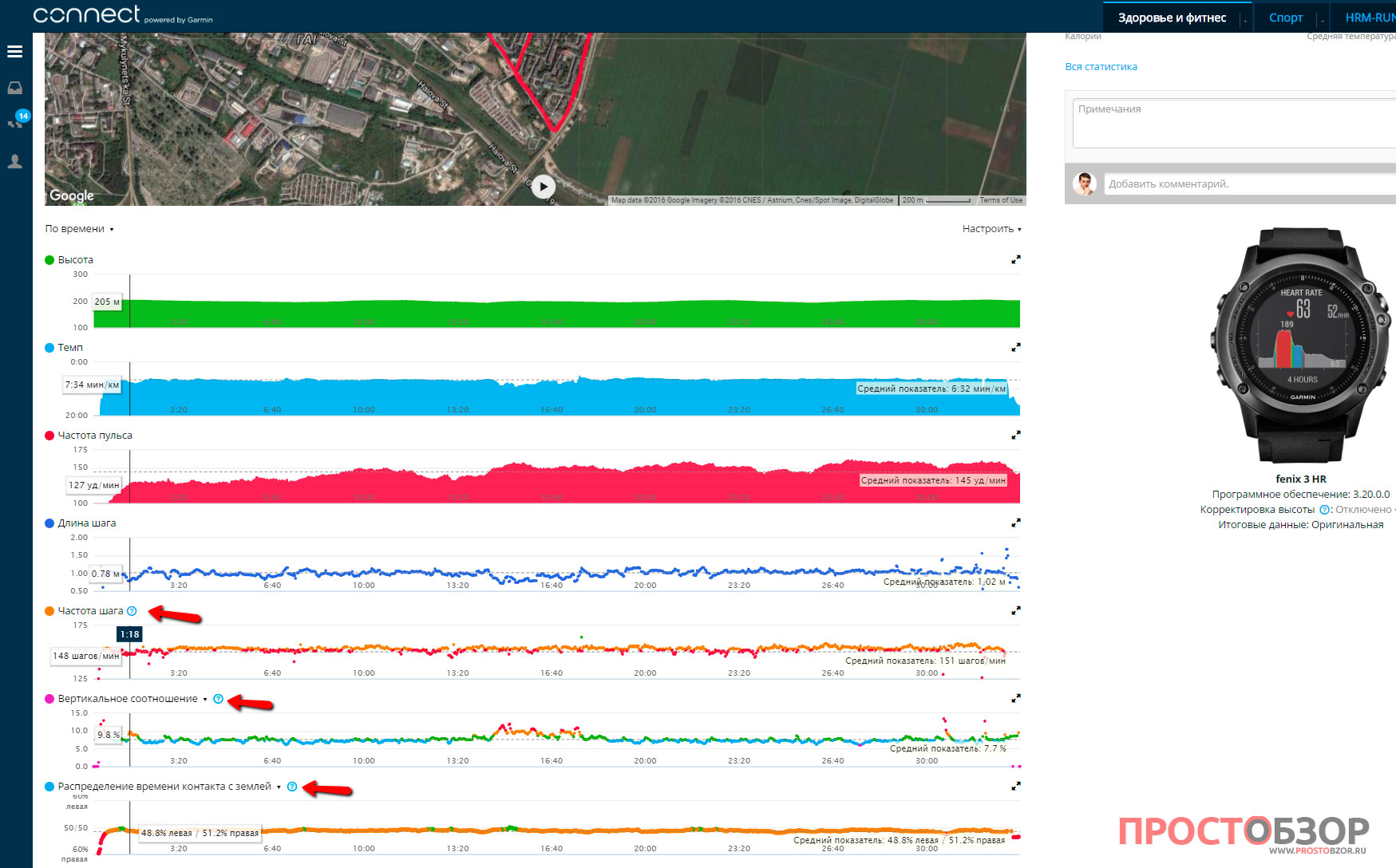The image size is (1396, 868).
Task: Switch to the Здоровье и фитнес tab
Action: pyautogui.click(x=1171, y=18)
